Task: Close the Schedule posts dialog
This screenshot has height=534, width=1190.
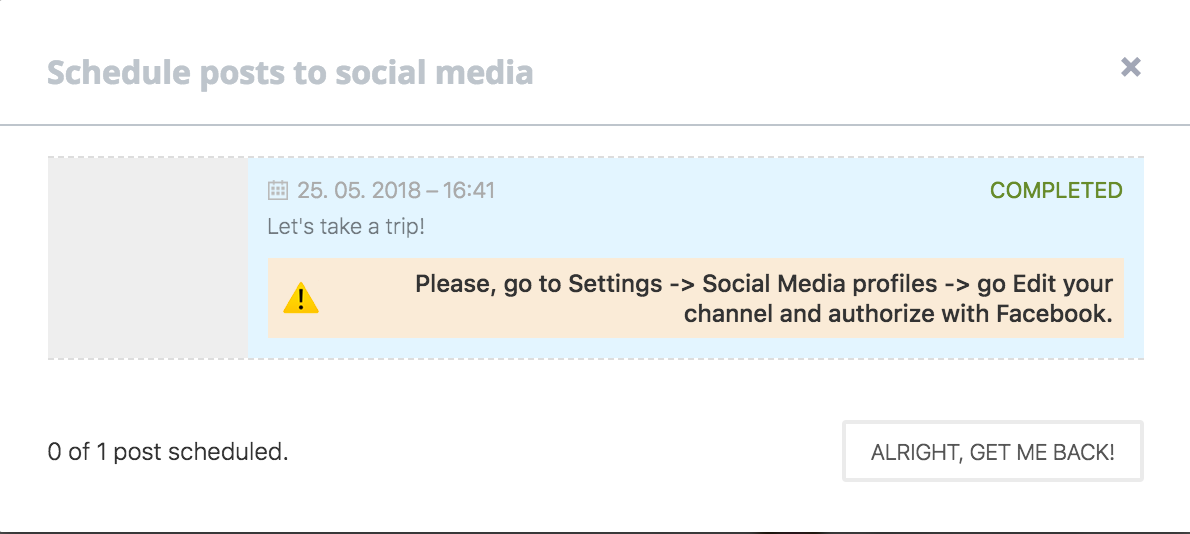Action: [x=1131, y=67]
